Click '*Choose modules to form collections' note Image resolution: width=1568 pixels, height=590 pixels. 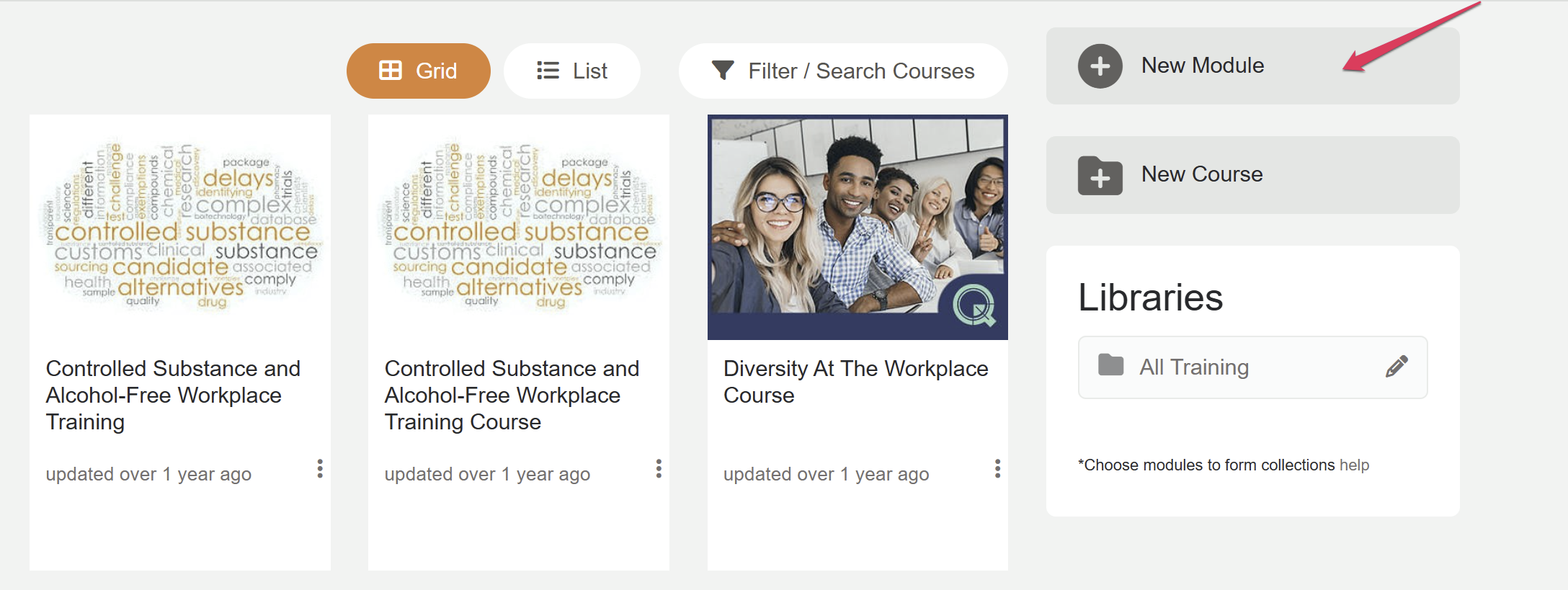1206,465
